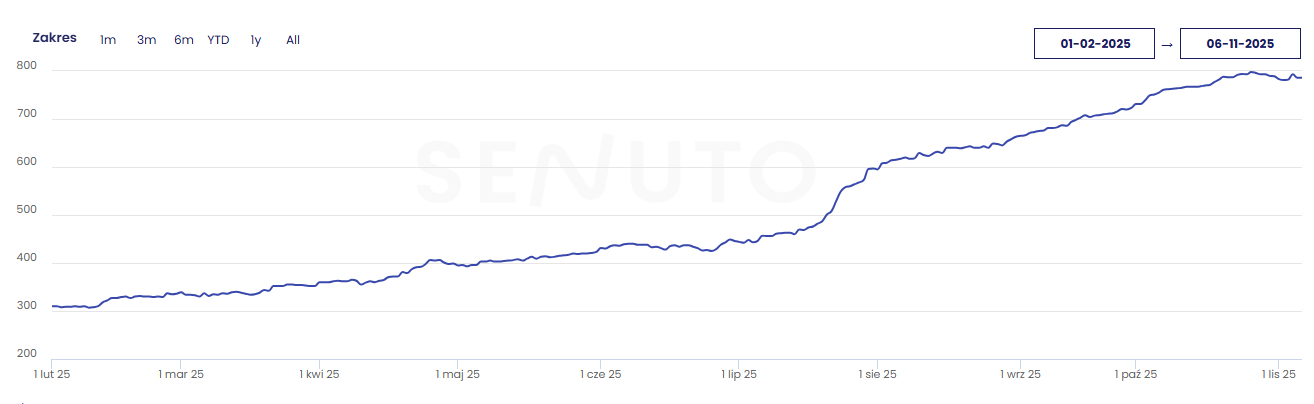The image size is (1314, 404).
Task: Set the range to 3m
Action: (146, 40)
